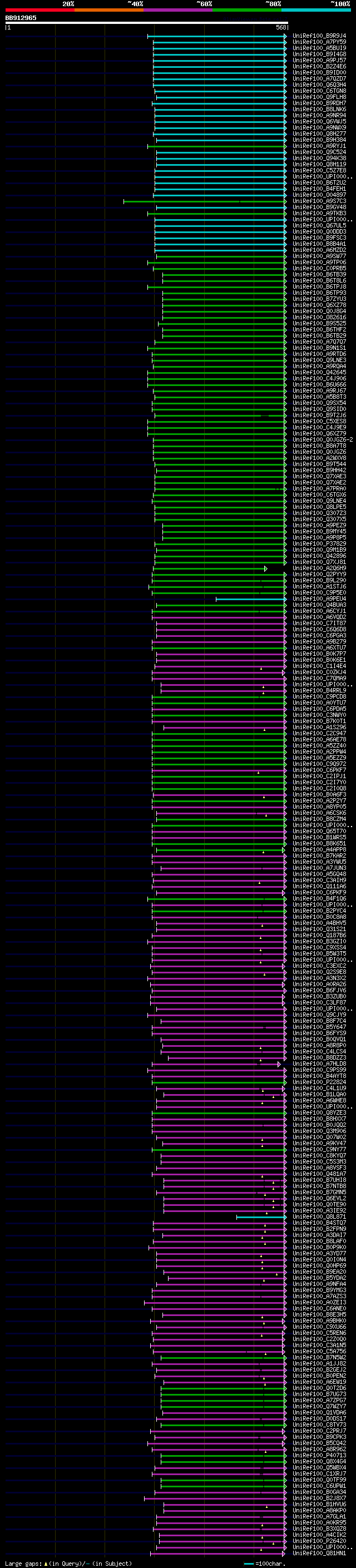
Task: Open hit UniRef100_B4STQ7
Action: pos(319,1222)
